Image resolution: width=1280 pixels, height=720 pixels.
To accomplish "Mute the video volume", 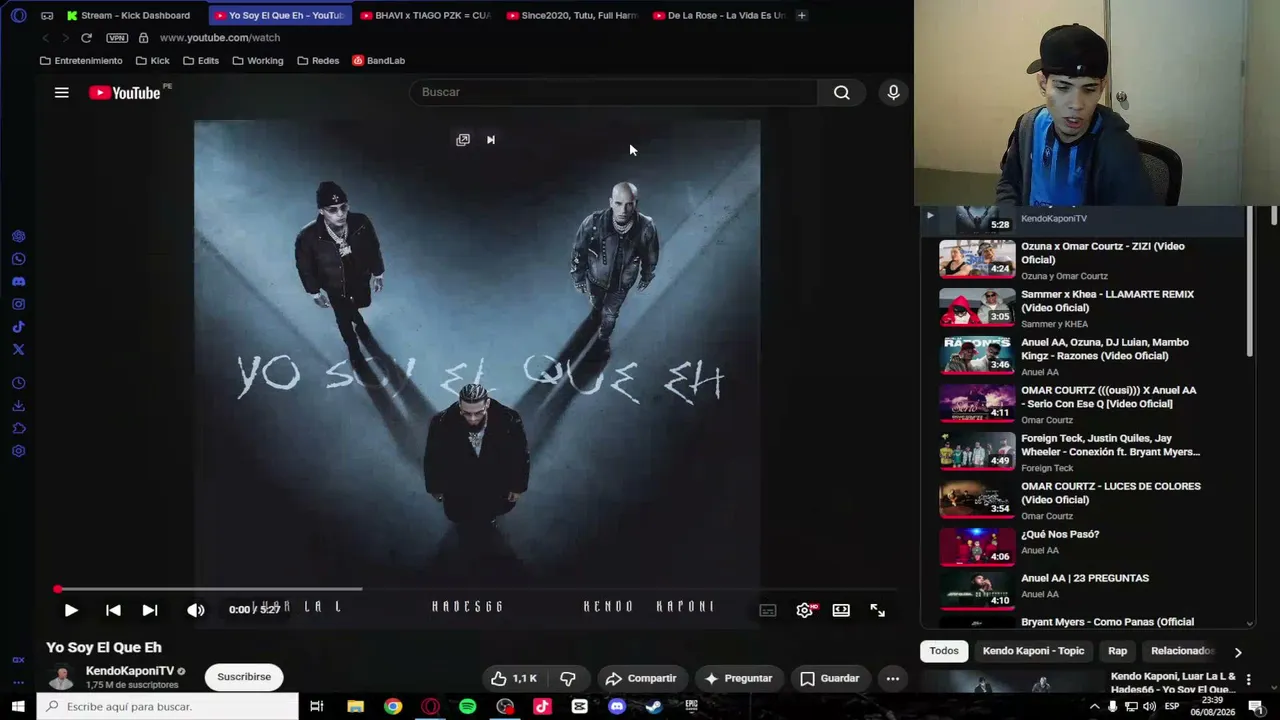I will pos(196,610).
